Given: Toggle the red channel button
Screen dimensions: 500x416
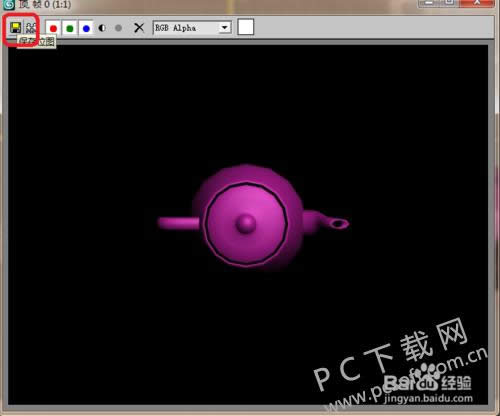Looking at the screenshot, I should pyautogui.click(x=53, y=28).
